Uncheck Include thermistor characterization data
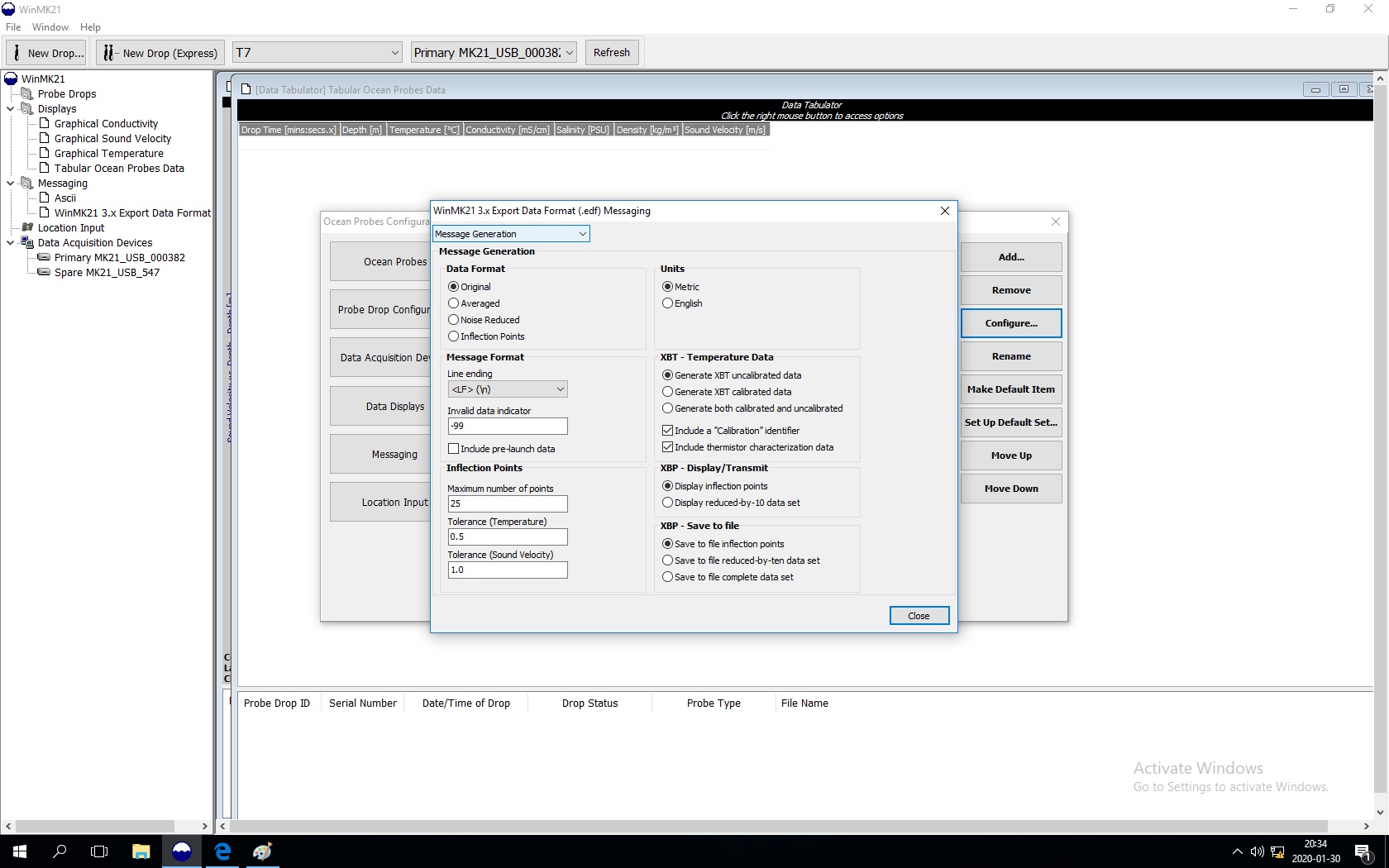The image size is (1389, 868). (667, 447)
